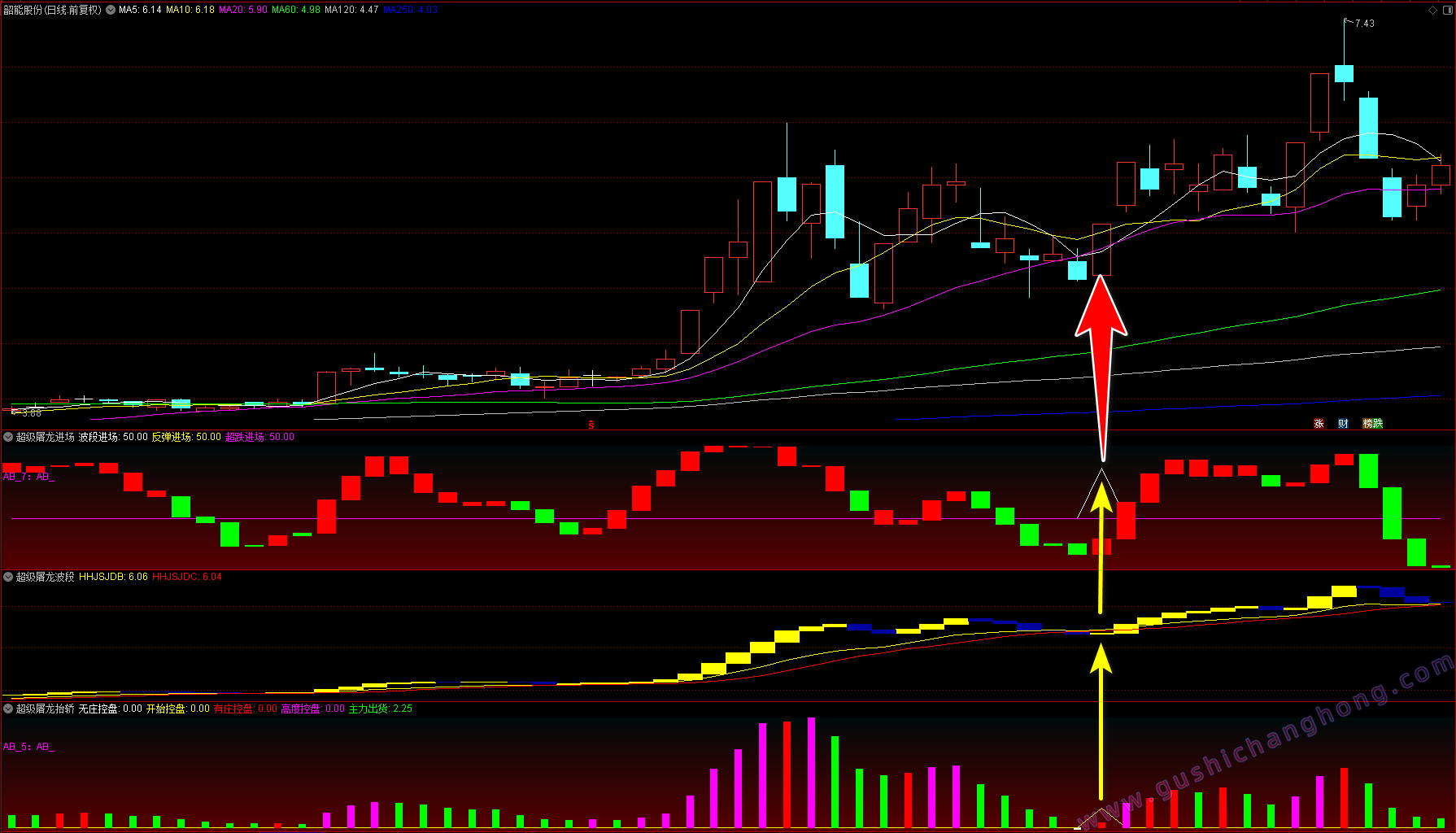Click the AB_5 label in bottom panel
Screen dimensions: 1456x833
click(28, 747)
